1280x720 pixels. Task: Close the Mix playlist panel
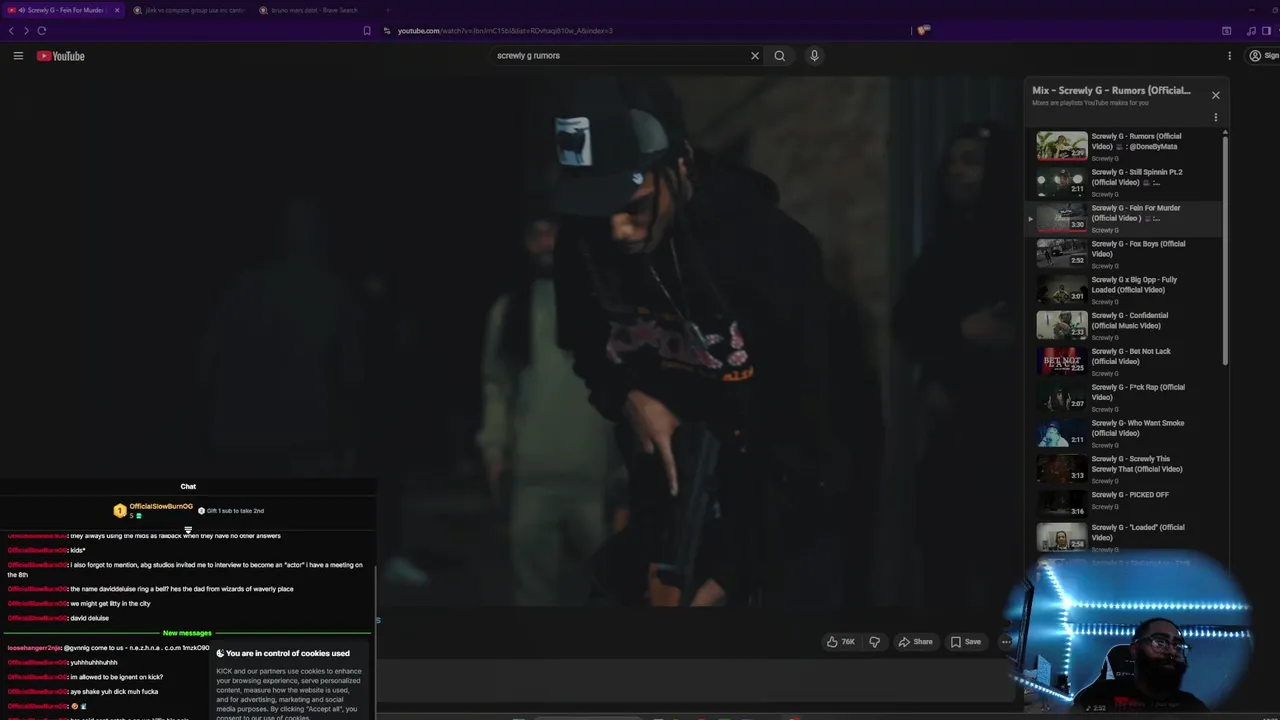coord(1215,95)
